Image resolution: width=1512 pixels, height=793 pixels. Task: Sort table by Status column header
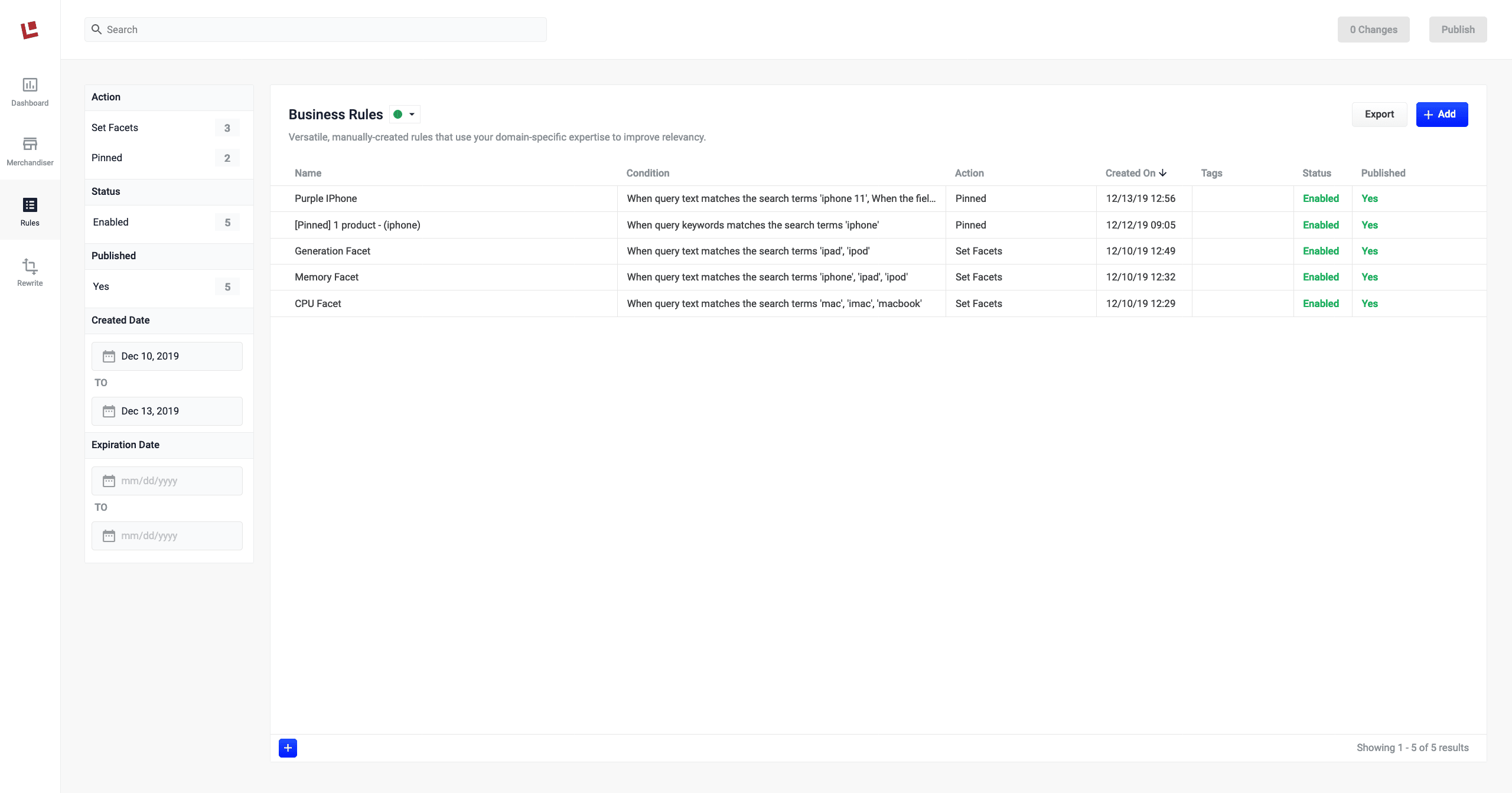(1317, 173)
